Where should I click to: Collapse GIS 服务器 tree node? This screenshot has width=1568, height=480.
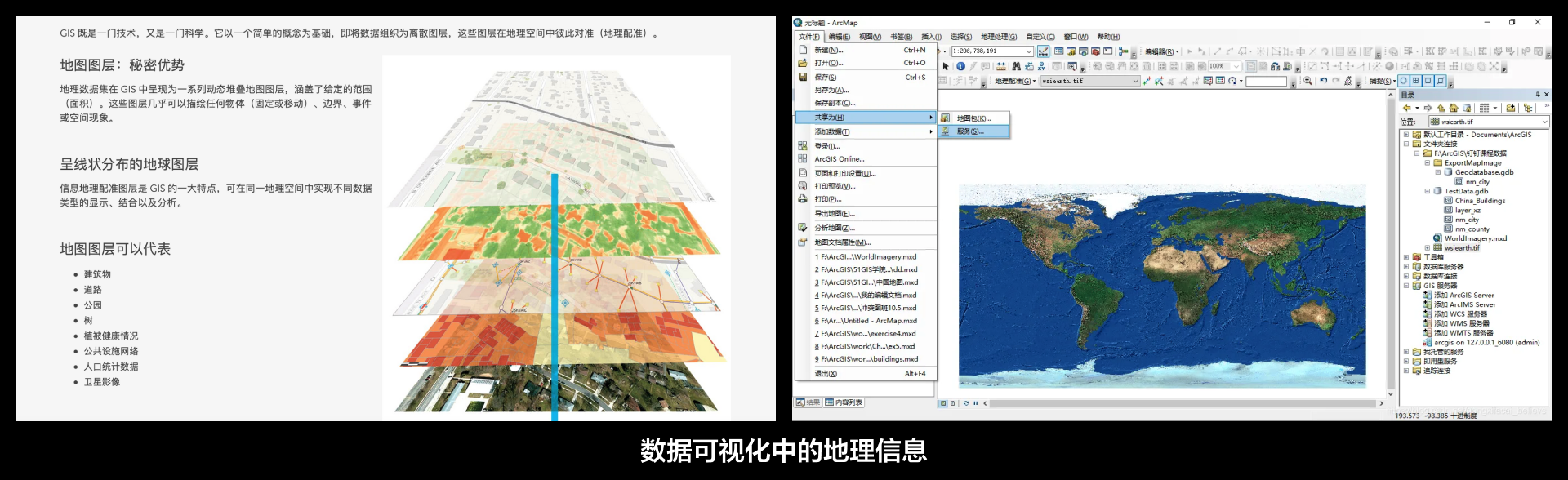[x=1406, y=286]
